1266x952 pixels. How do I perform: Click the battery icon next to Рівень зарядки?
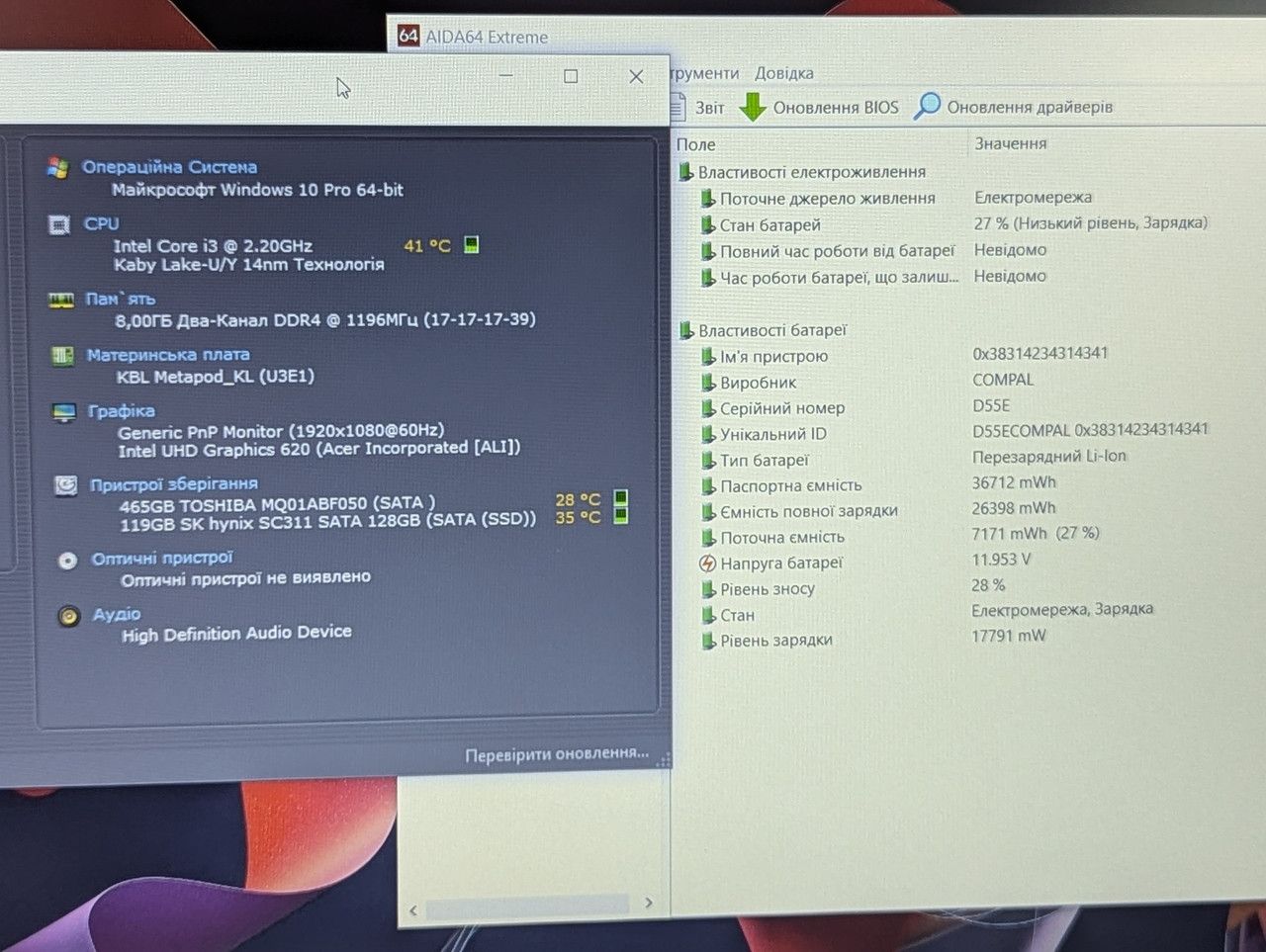[x=708, y=641]
